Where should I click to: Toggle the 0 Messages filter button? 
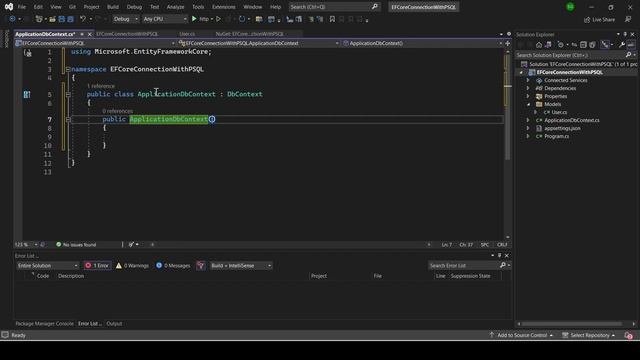pos(173,265)
